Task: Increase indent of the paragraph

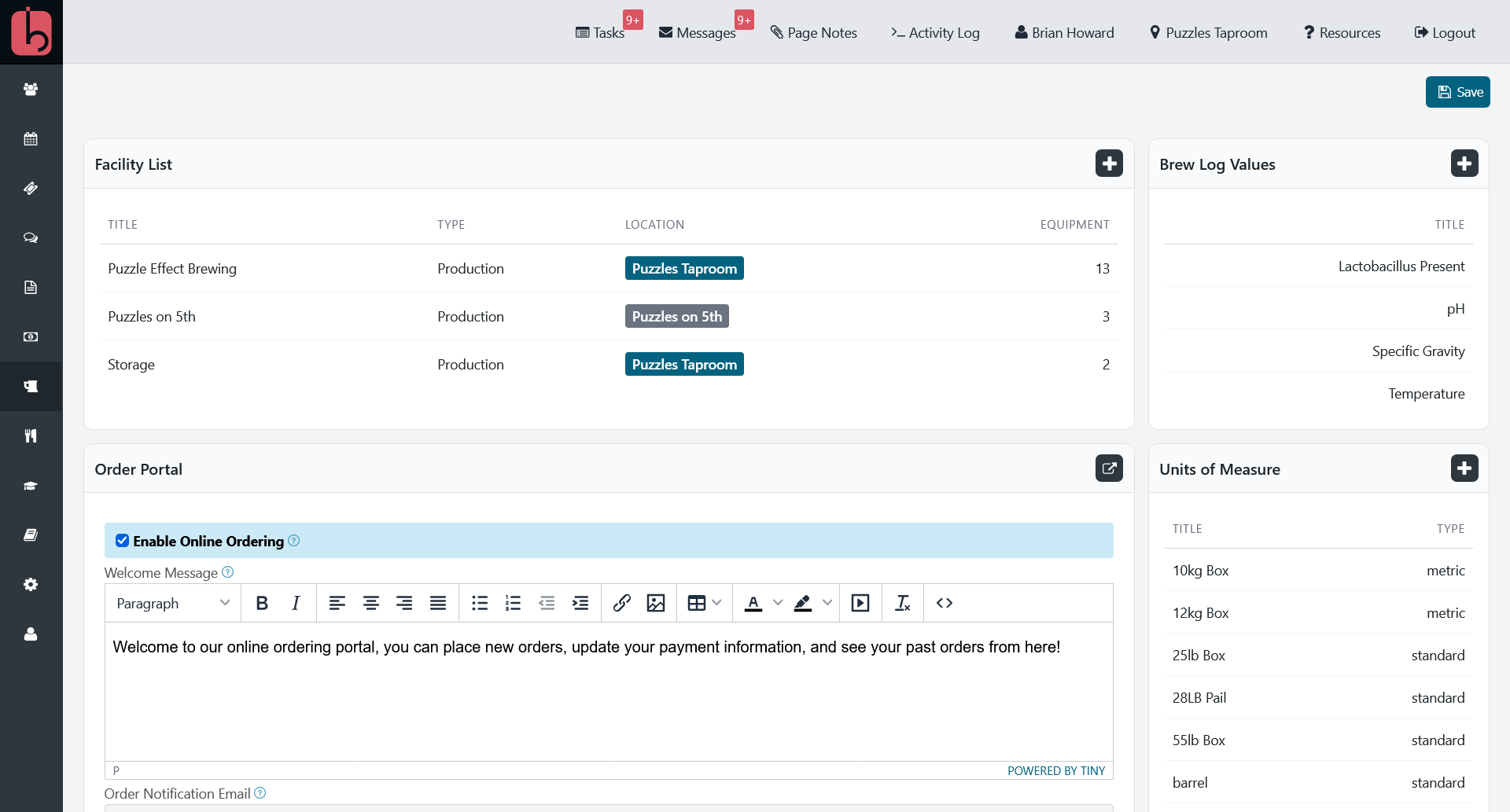Action: pyautogui.click(x=580, y=603)
